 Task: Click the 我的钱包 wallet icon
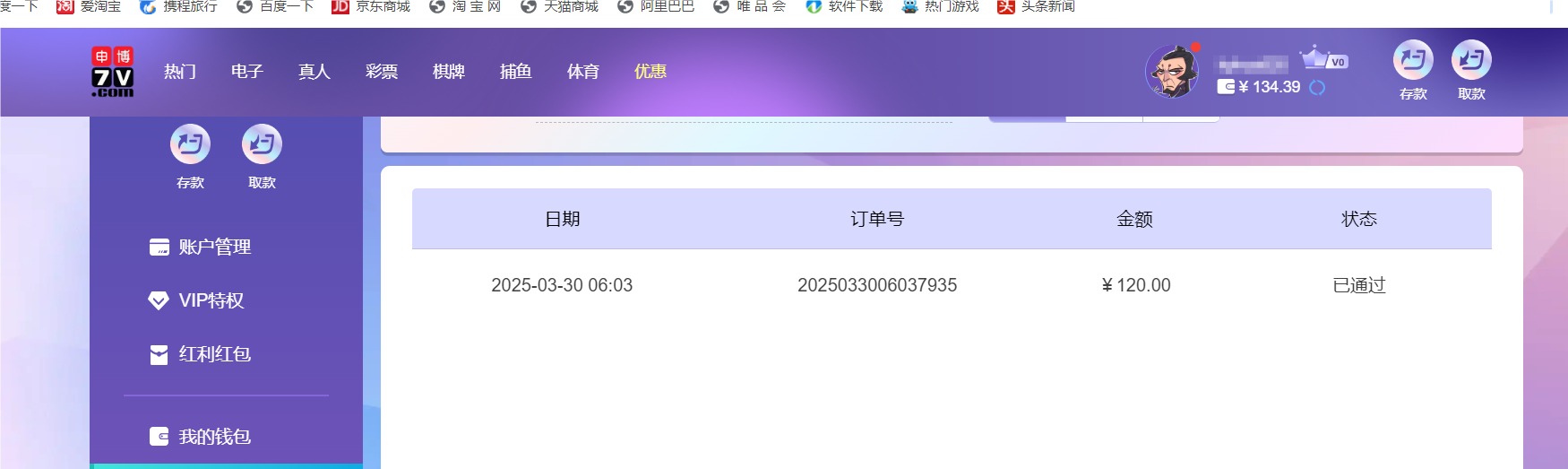159,437
